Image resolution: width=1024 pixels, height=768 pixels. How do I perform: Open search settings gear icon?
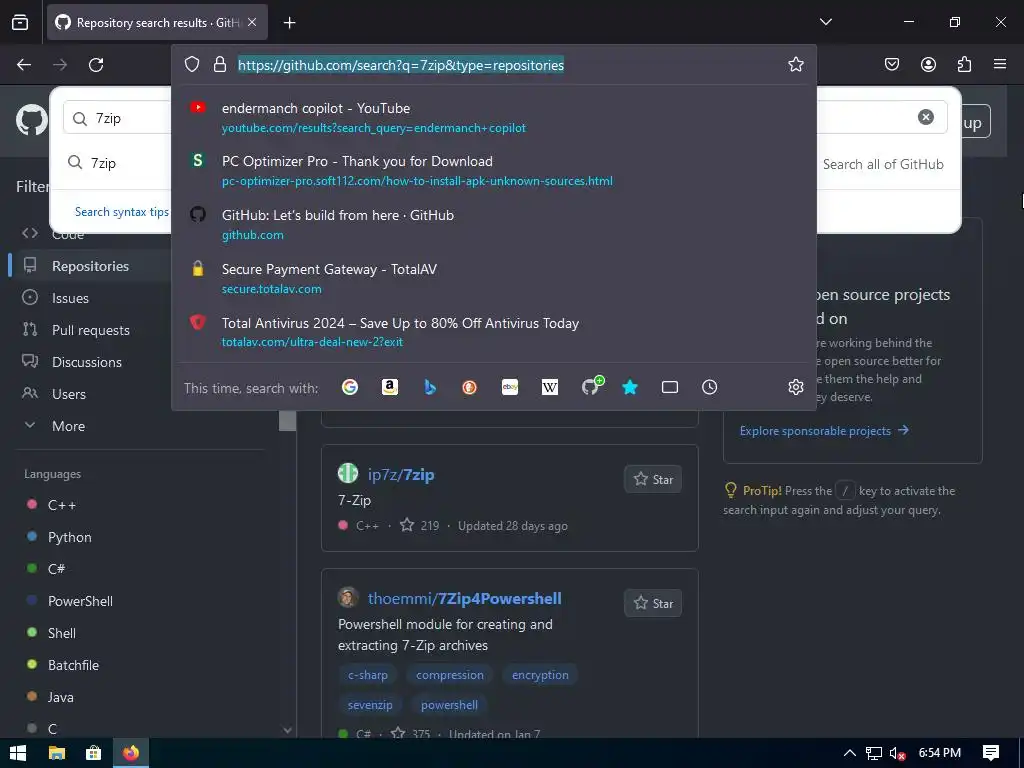(x=795, y=387)
